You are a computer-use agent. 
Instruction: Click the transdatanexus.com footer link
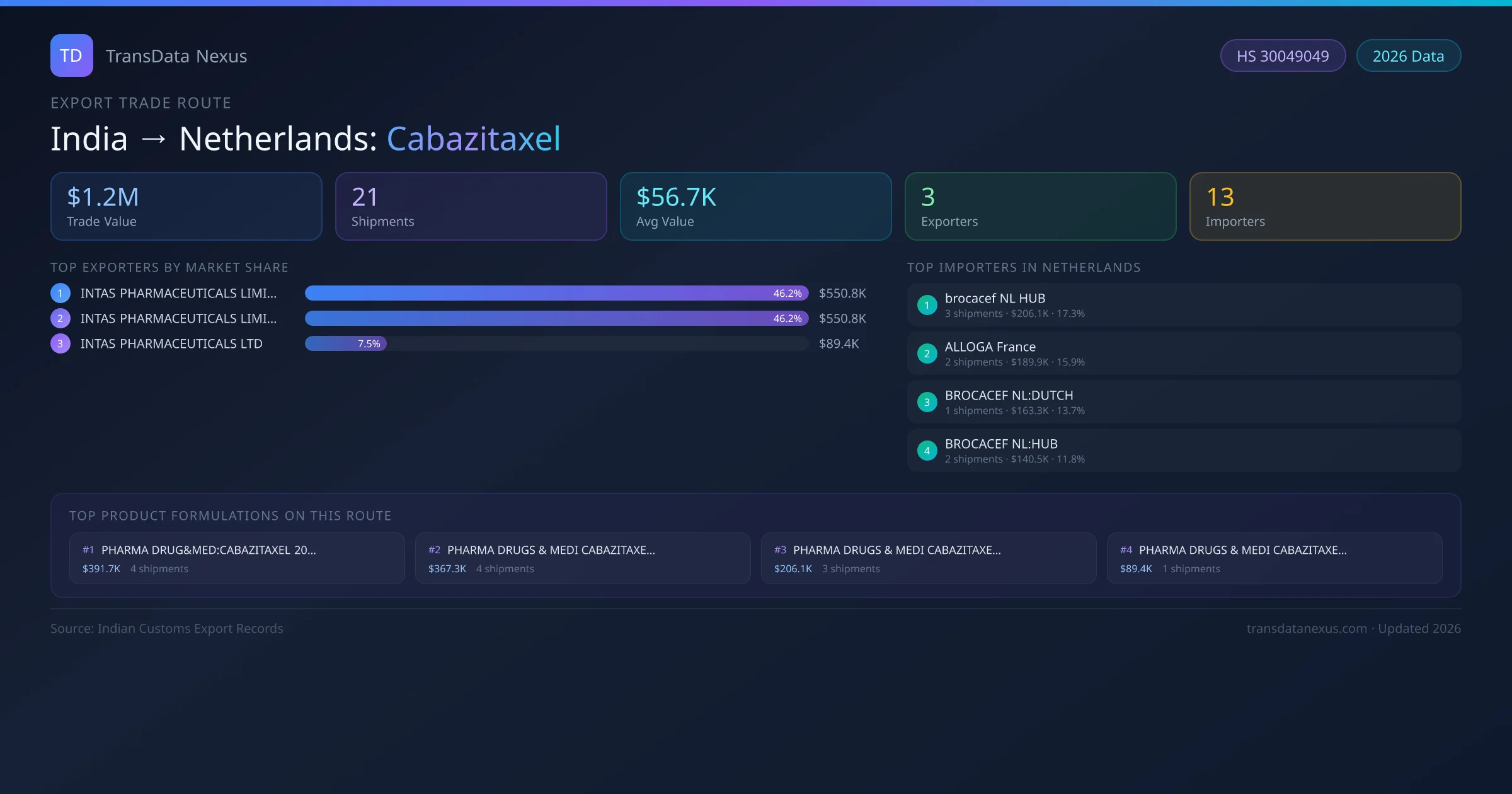click(x=1307, y=628)
